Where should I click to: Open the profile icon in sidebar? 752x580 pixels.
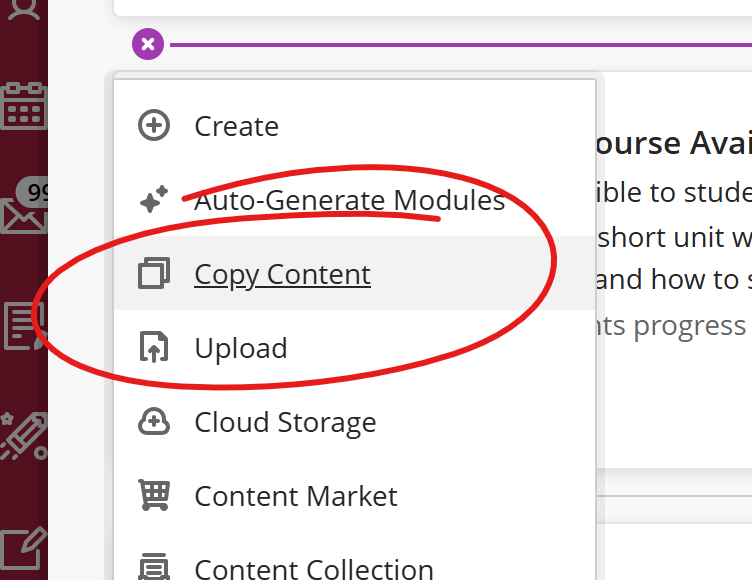click(x=24, y=10)
